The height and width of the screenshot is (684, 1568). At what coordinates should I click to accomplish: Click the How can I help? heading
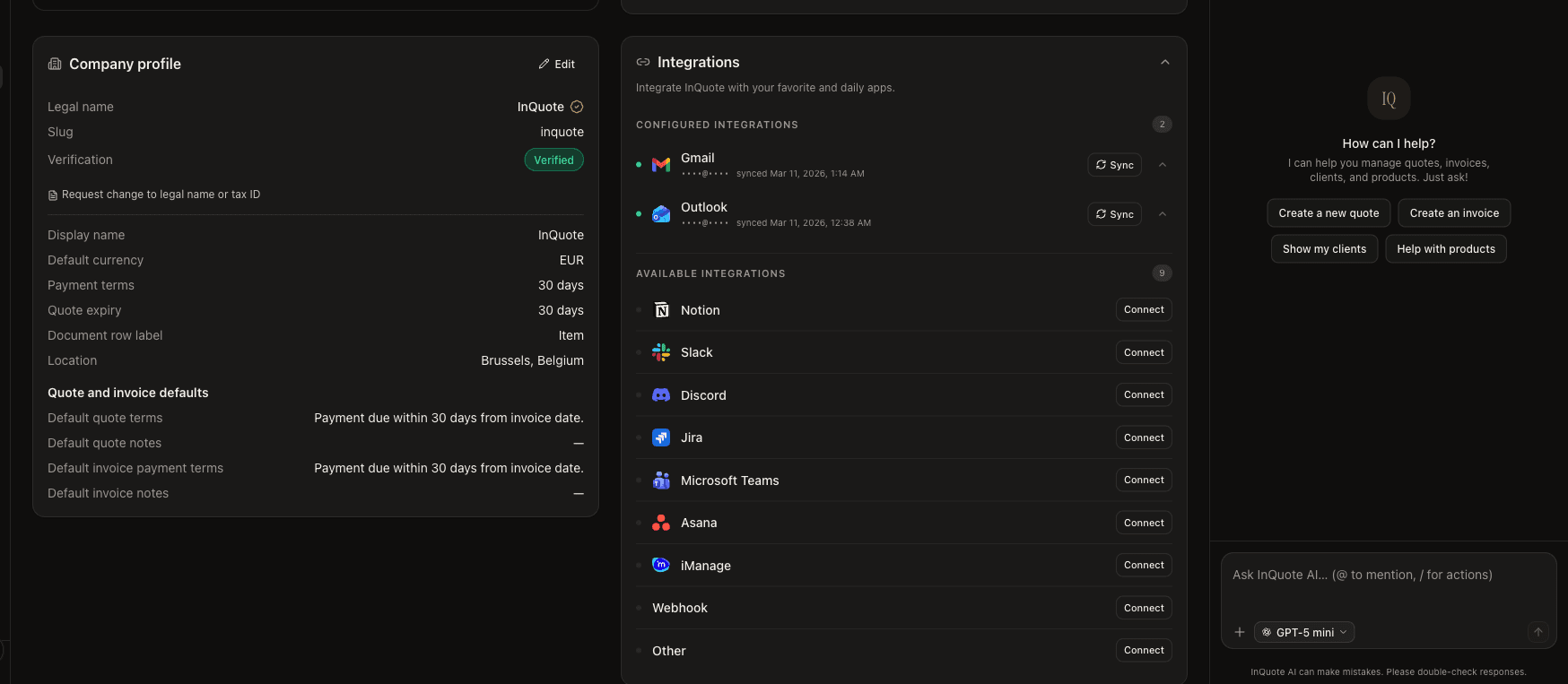(x=1389, y=143)
